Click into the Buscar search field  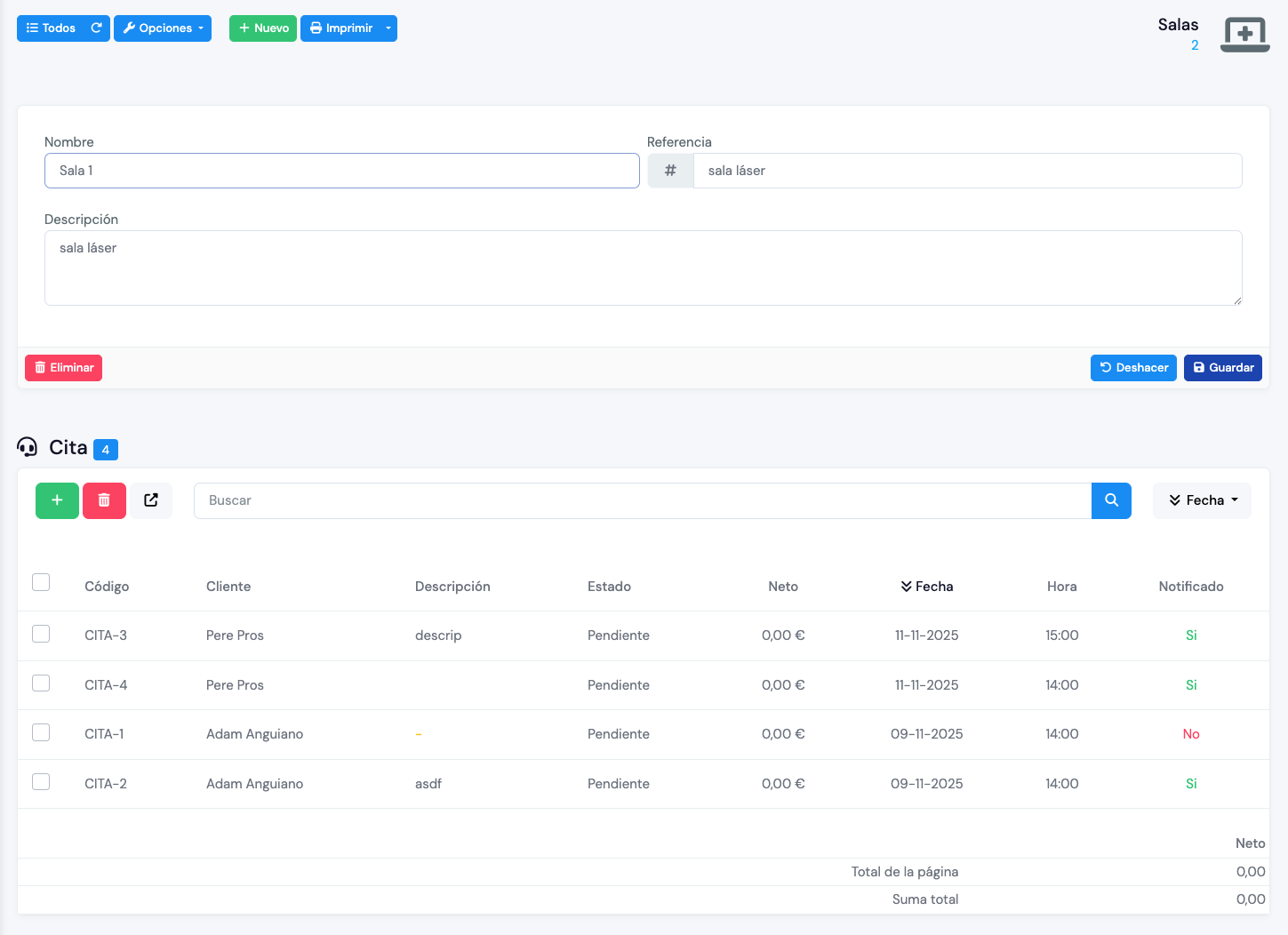coord(642,500)
